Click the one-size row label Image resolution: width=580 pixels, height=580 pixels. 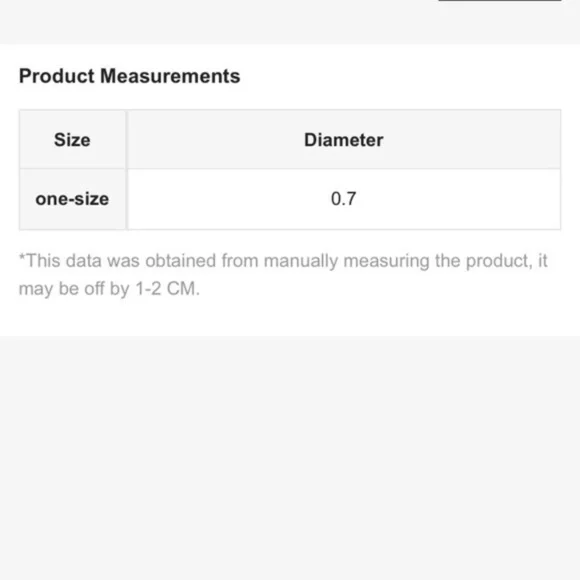[72, 199]
